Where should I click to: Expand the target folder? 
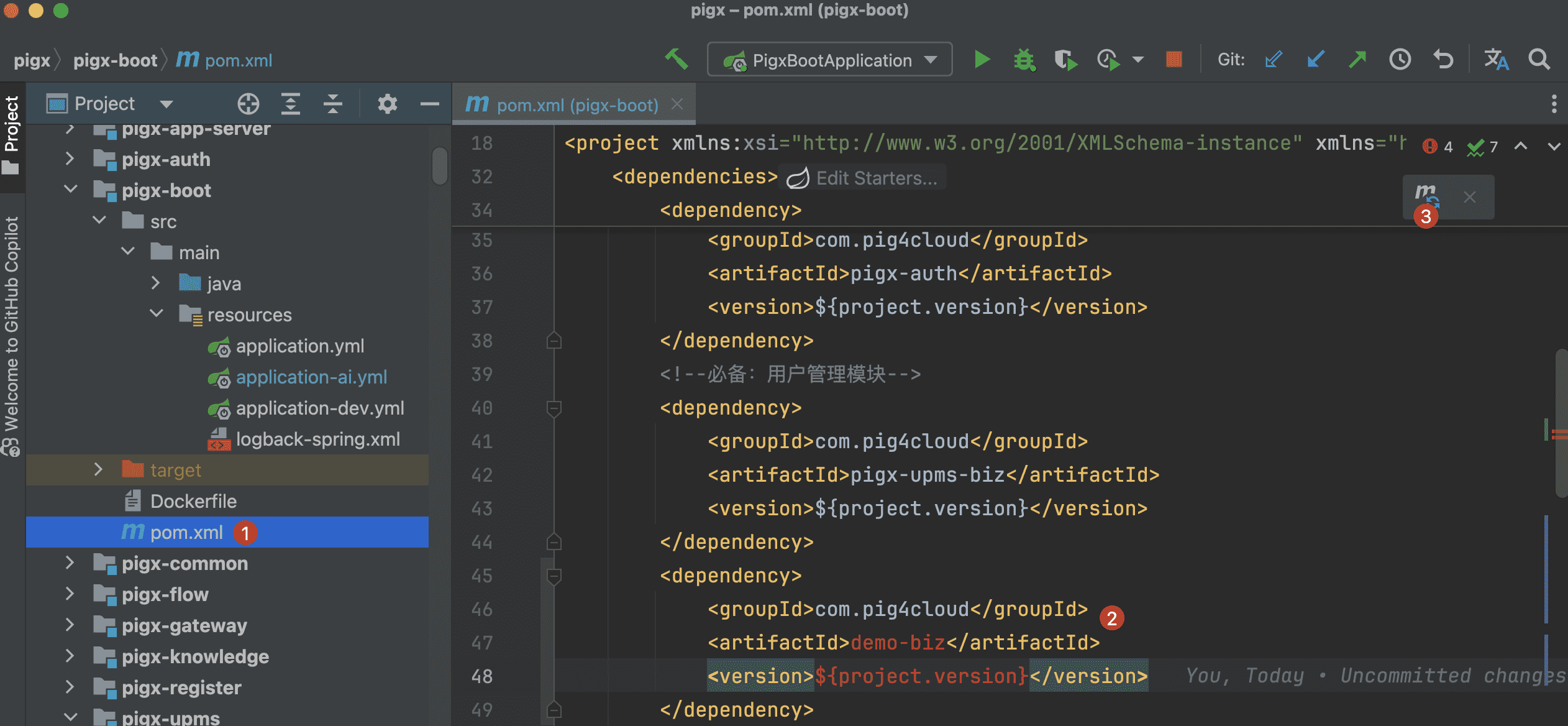(98, 469)
